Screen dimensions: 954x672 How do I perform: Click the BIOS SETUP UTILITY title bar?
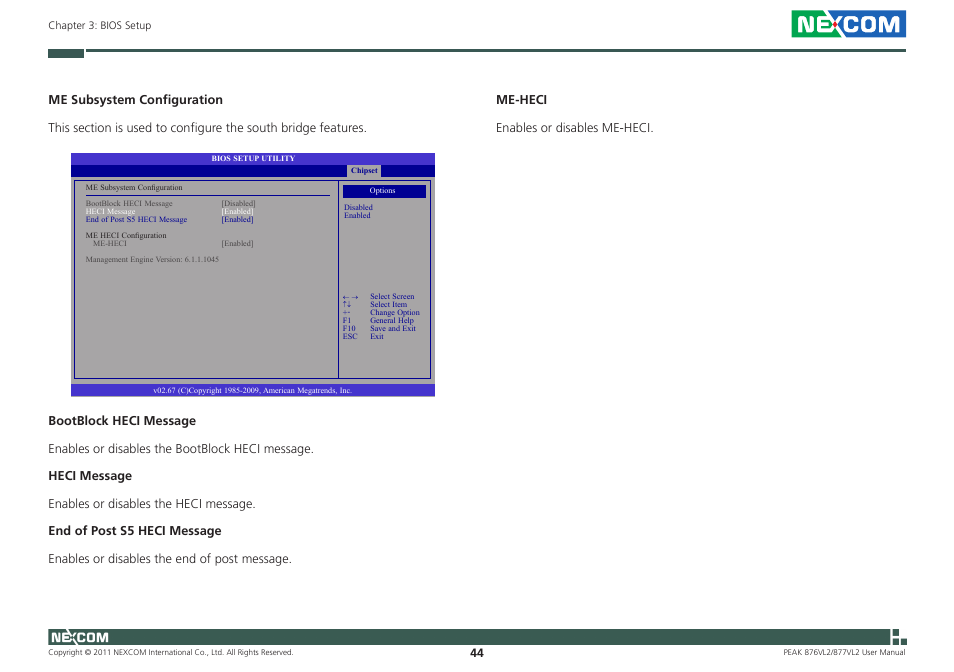click(253, 158)
